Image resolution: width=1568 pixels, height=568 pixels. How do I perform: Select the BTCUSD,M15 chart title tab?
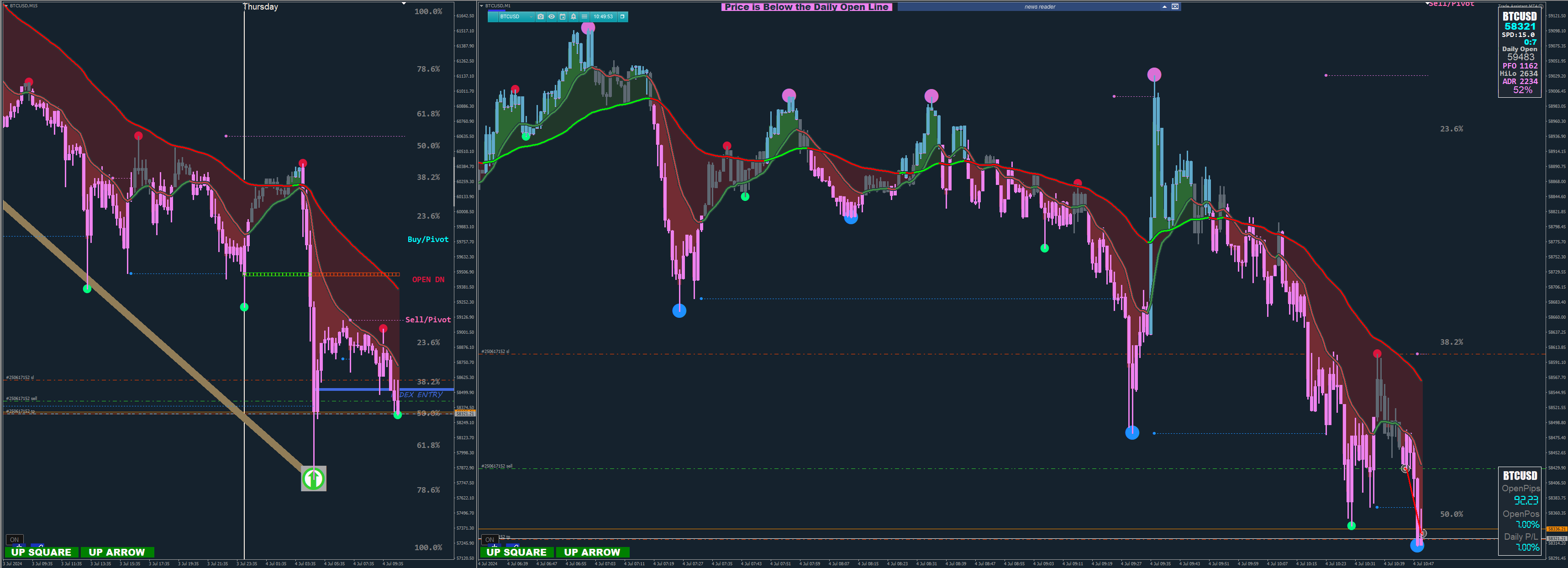point(23,5)
